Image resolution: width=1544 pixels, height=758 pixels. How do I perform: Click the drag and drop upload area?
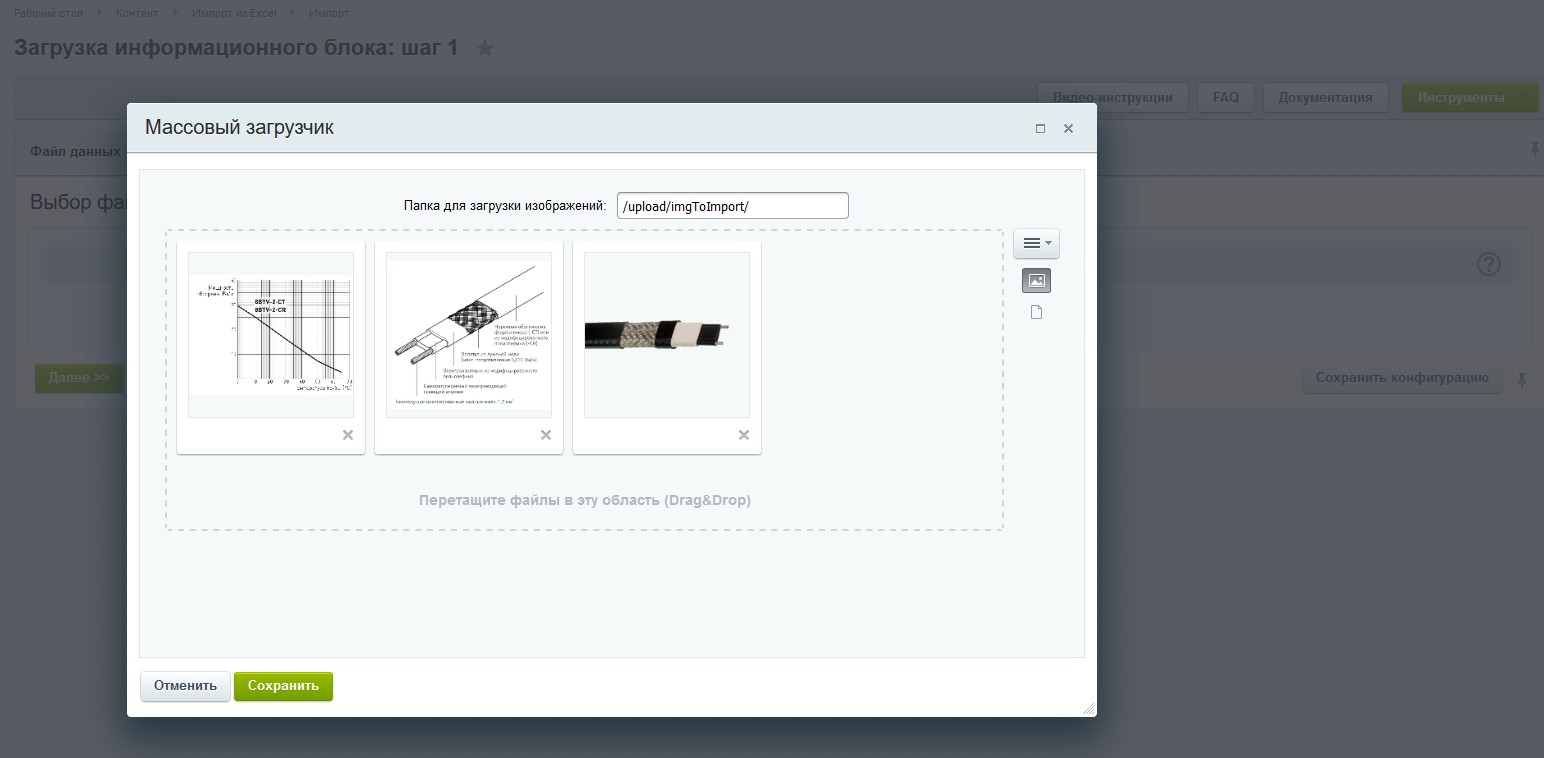click(x=585, y=500)
